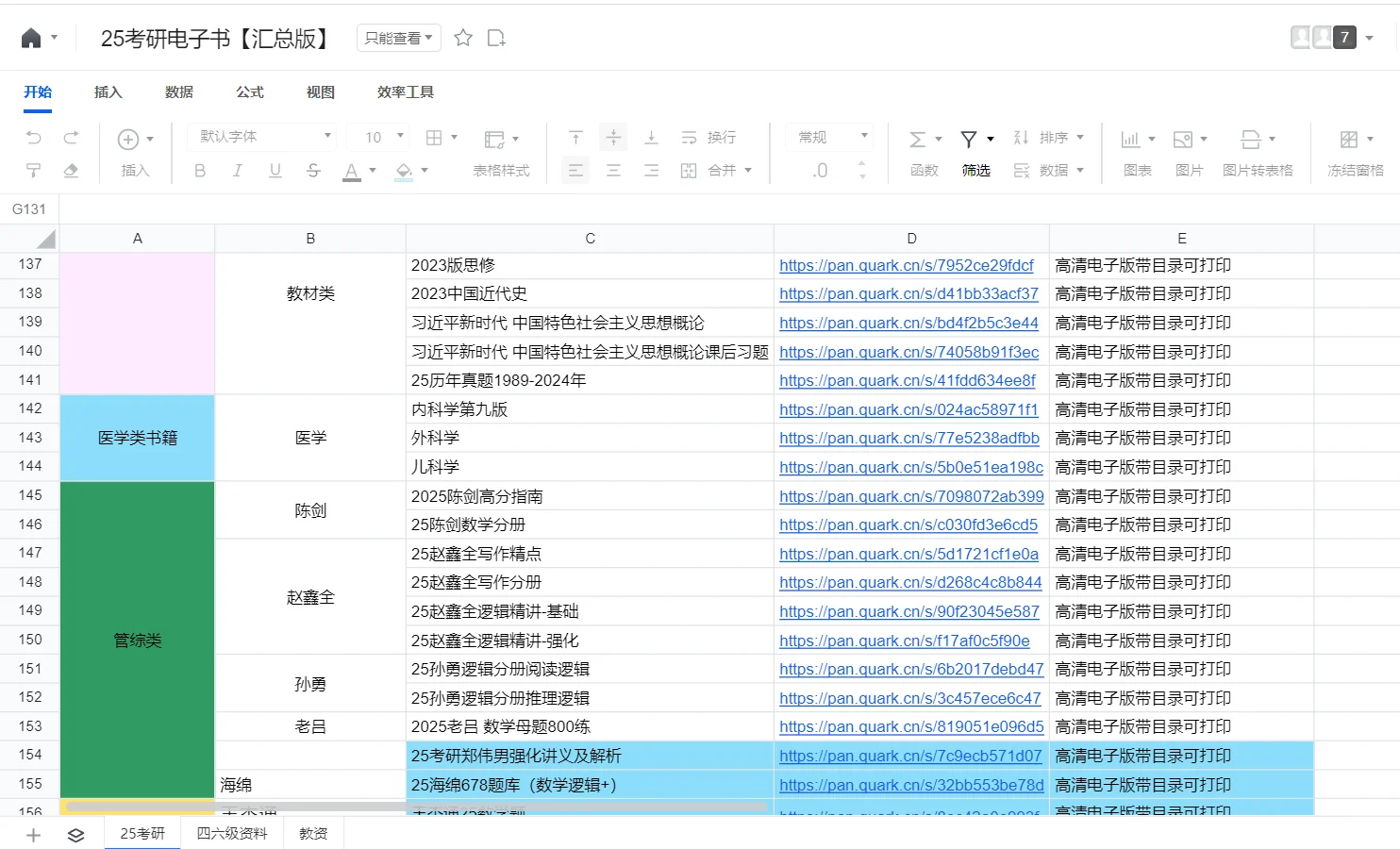Switch to the 四六级资料 sheet tab

(x=232, y=834)
